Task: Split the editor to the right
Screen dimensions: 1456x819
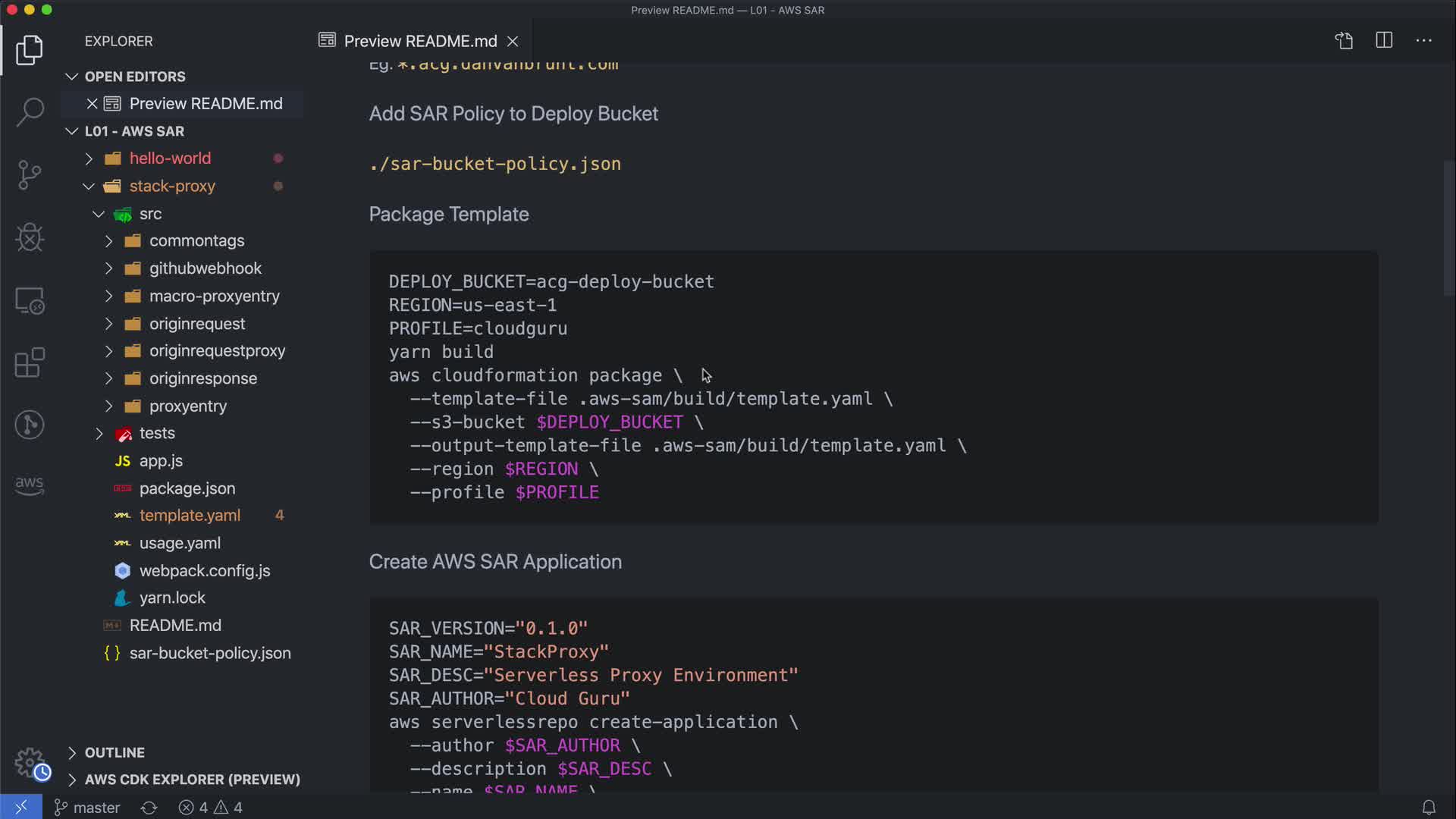Action: 1384,41
